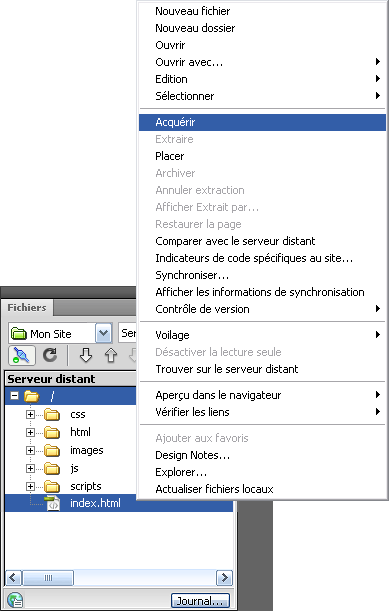Click the connect to remote server icon
This screenshot has width=389, height=611.
click(22, 355)
